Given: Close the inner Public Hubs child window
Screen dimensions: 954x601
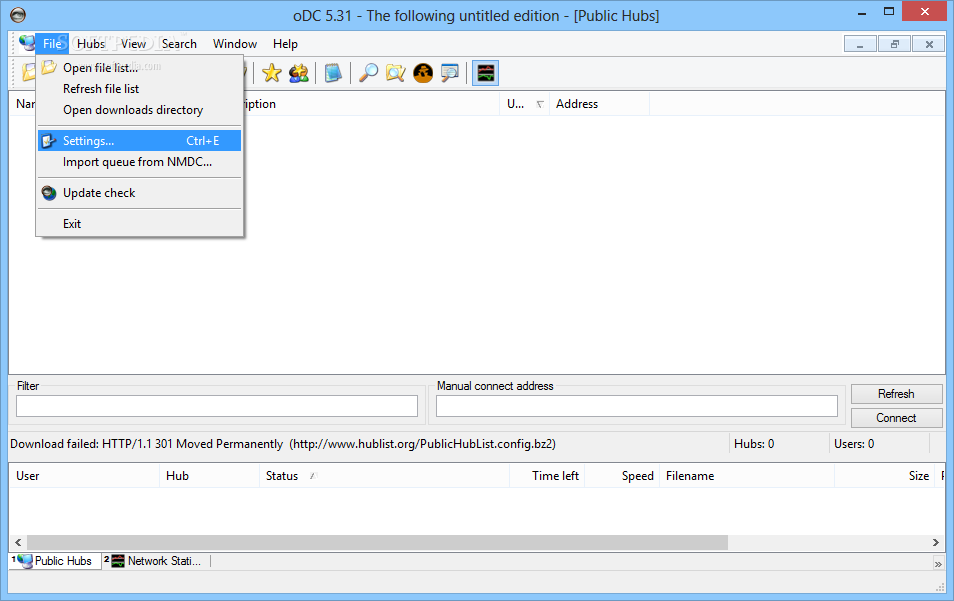Looking at the screenshot, I should coord(929,44).
